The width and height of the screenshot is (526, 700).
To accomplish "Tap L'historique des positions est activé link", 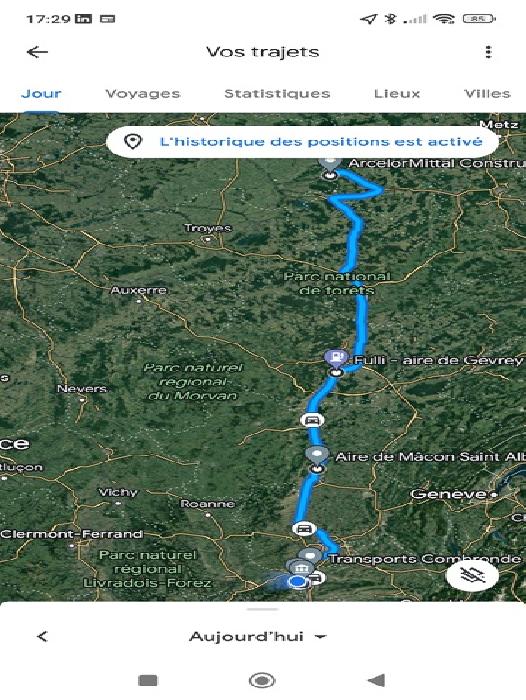I will coord(321,142).
